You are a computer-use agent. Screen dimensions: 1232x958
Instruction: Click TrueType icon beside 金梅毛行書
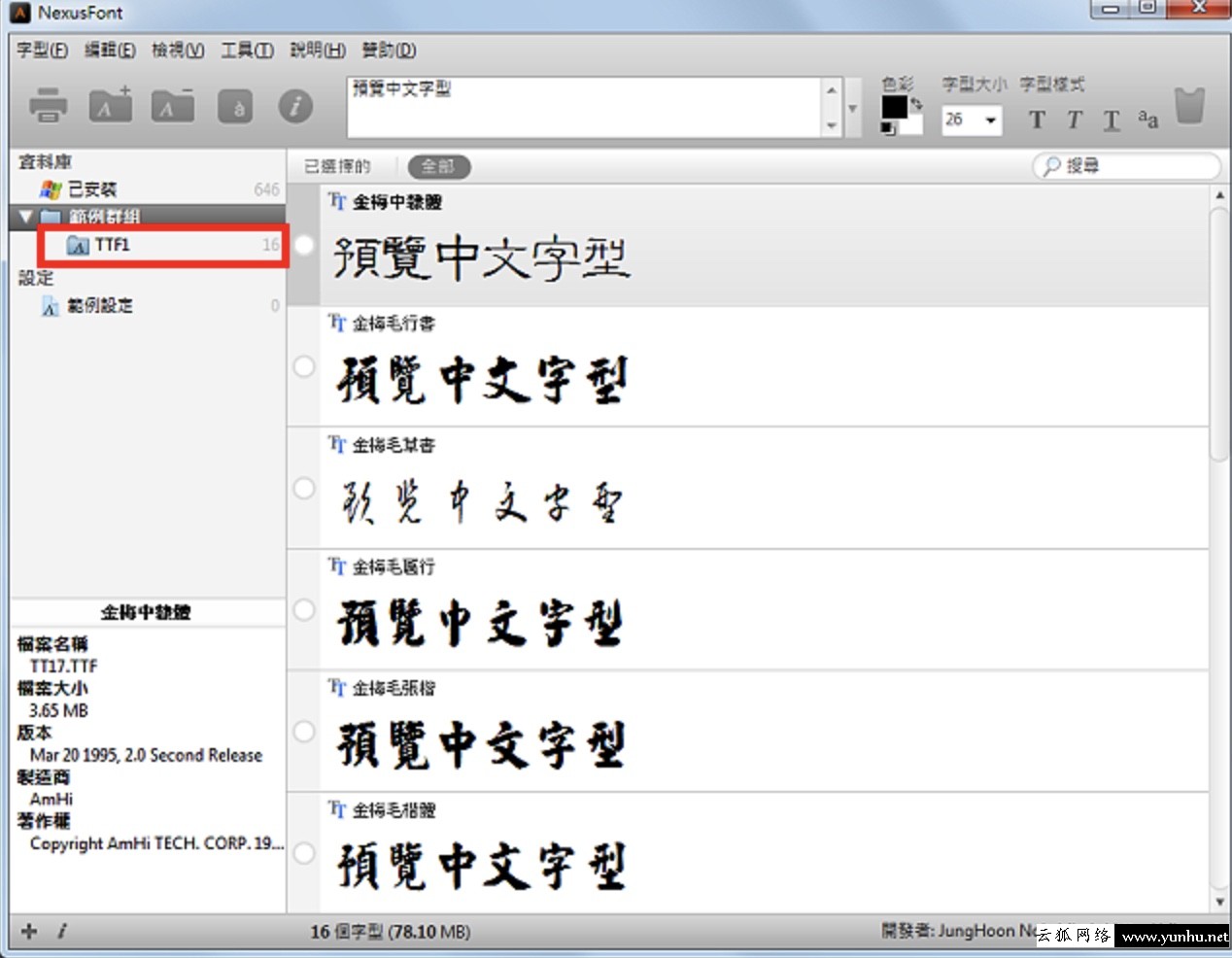337,323
